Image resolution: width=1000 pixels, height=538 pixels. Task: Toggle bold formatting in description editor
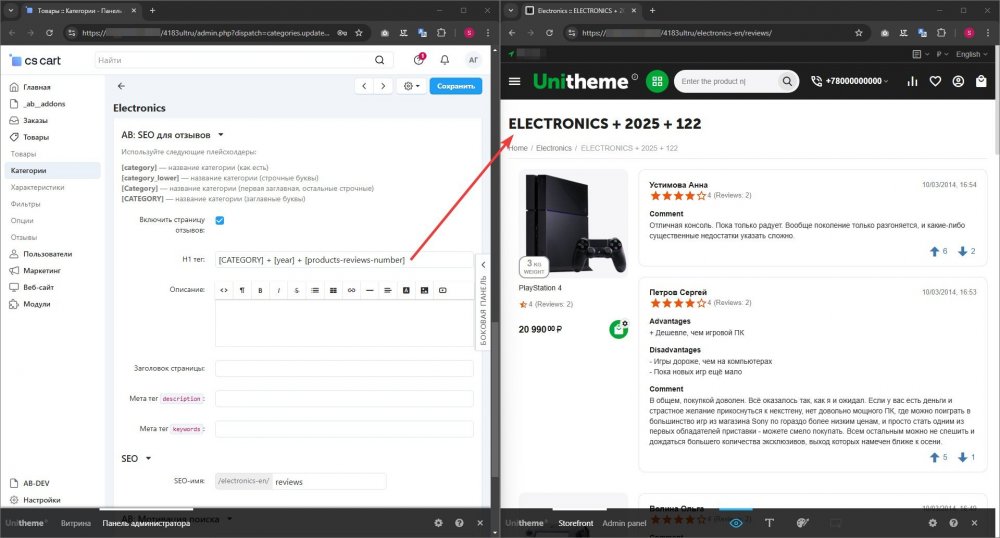(x=260, y=290)
